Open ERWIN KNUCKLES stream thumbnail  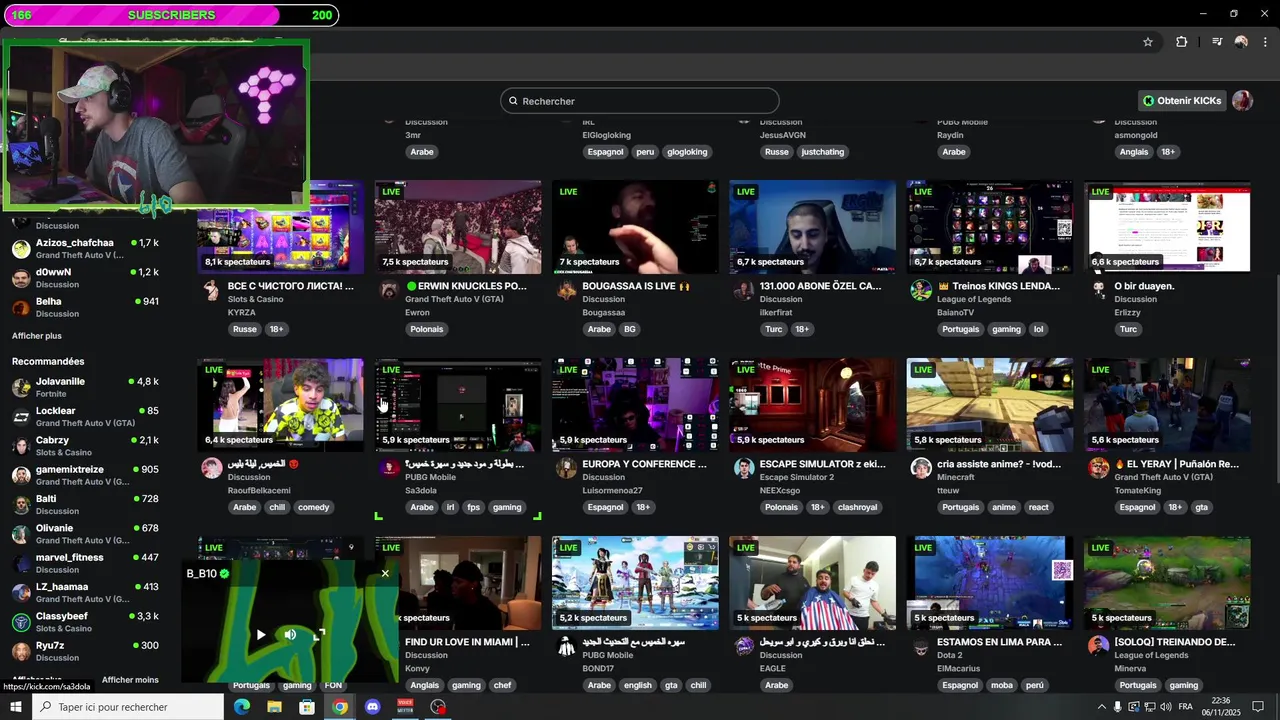pos(458,227)
